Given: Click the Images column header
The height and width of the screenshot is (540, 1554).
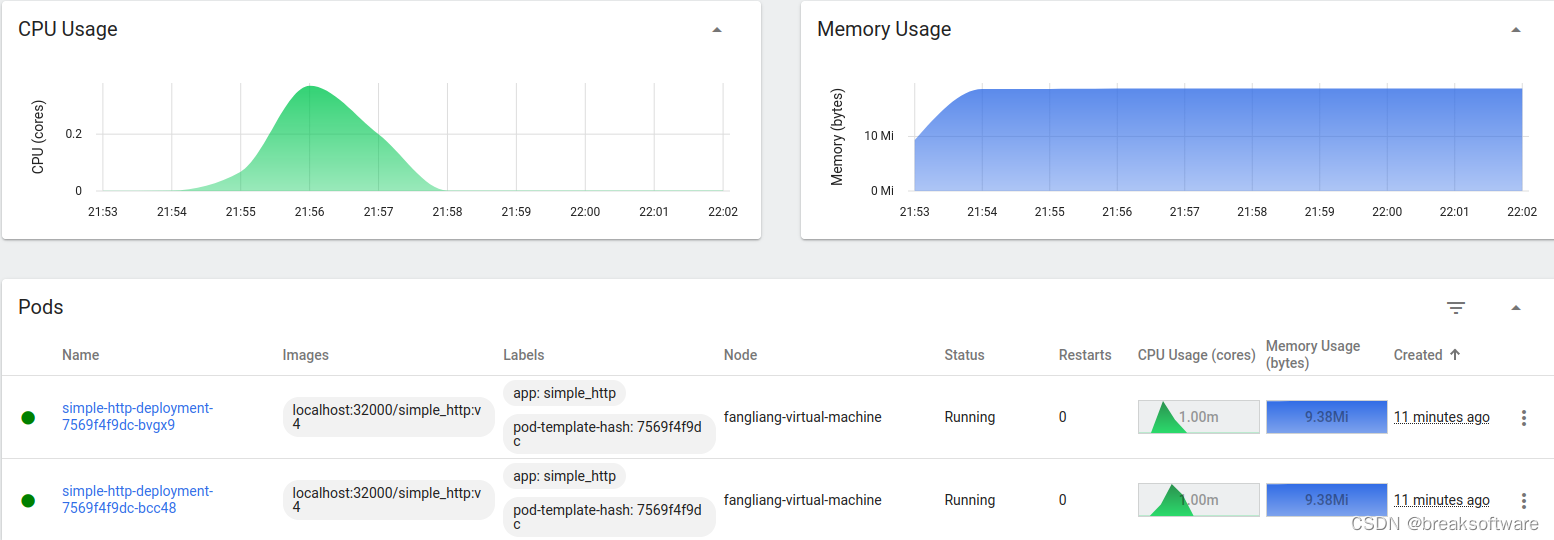Looking at the screenshot, I should (x=305, y=355).
